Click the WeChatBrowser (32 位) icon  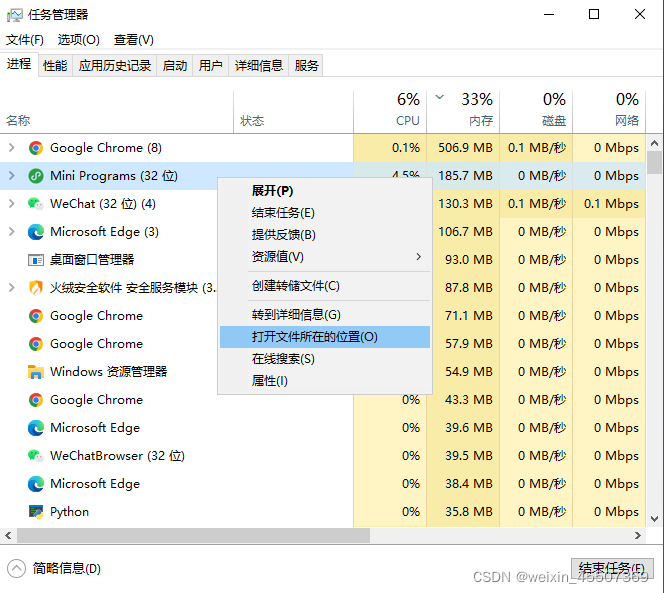pos(36,456)
